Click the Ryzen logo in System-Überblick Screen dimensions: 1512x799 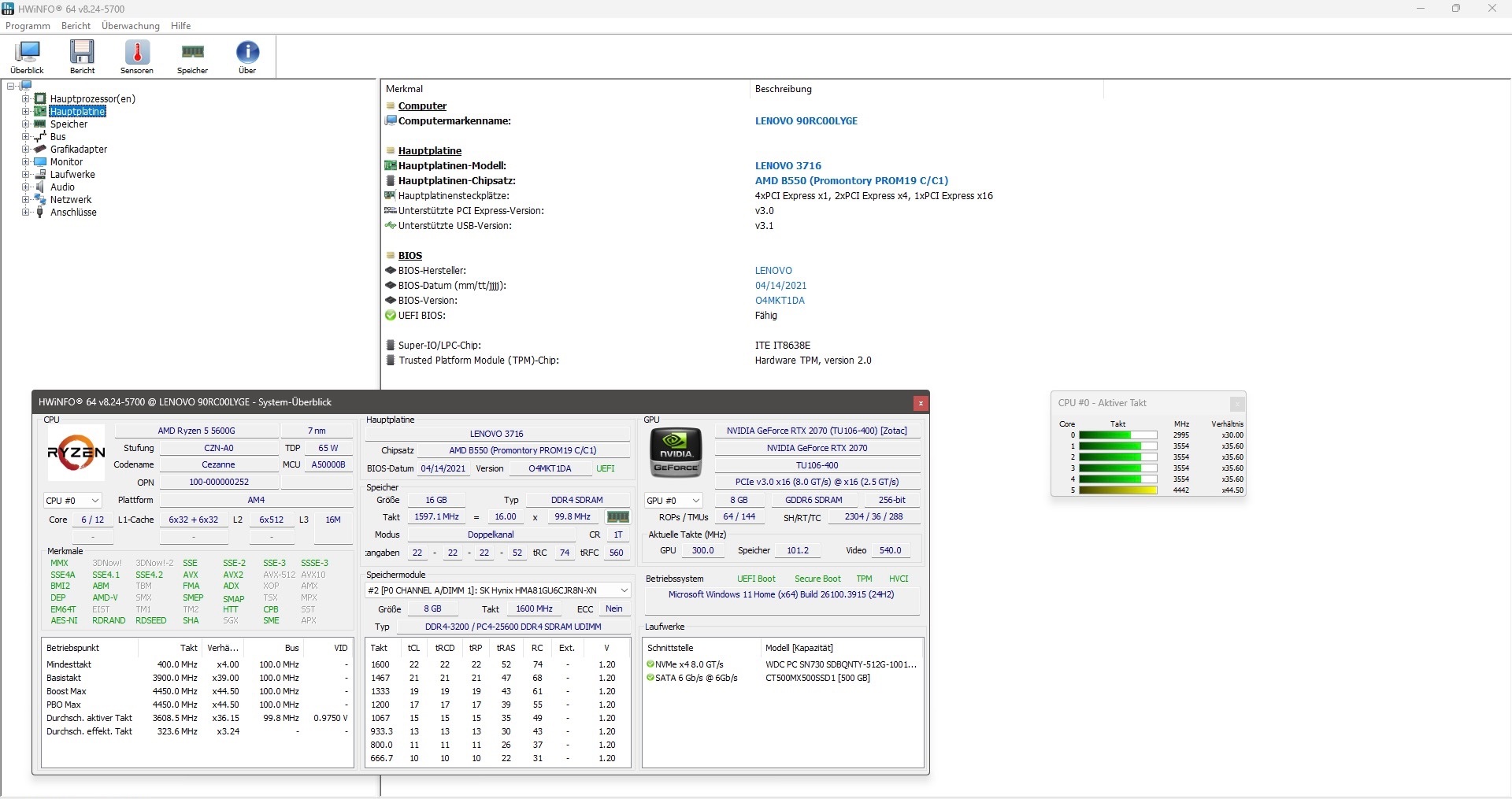tap(76, 453)
